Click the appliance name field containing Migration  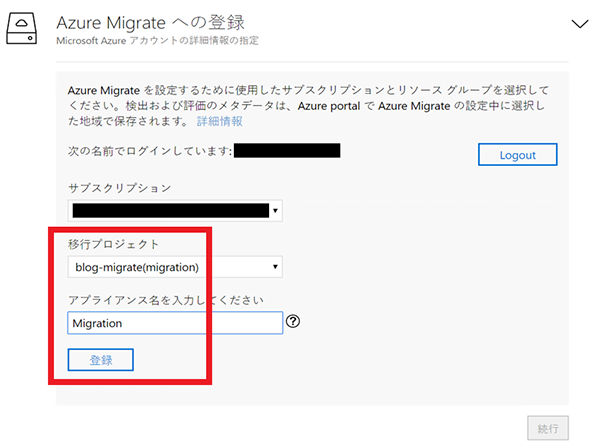click(175, 323)
